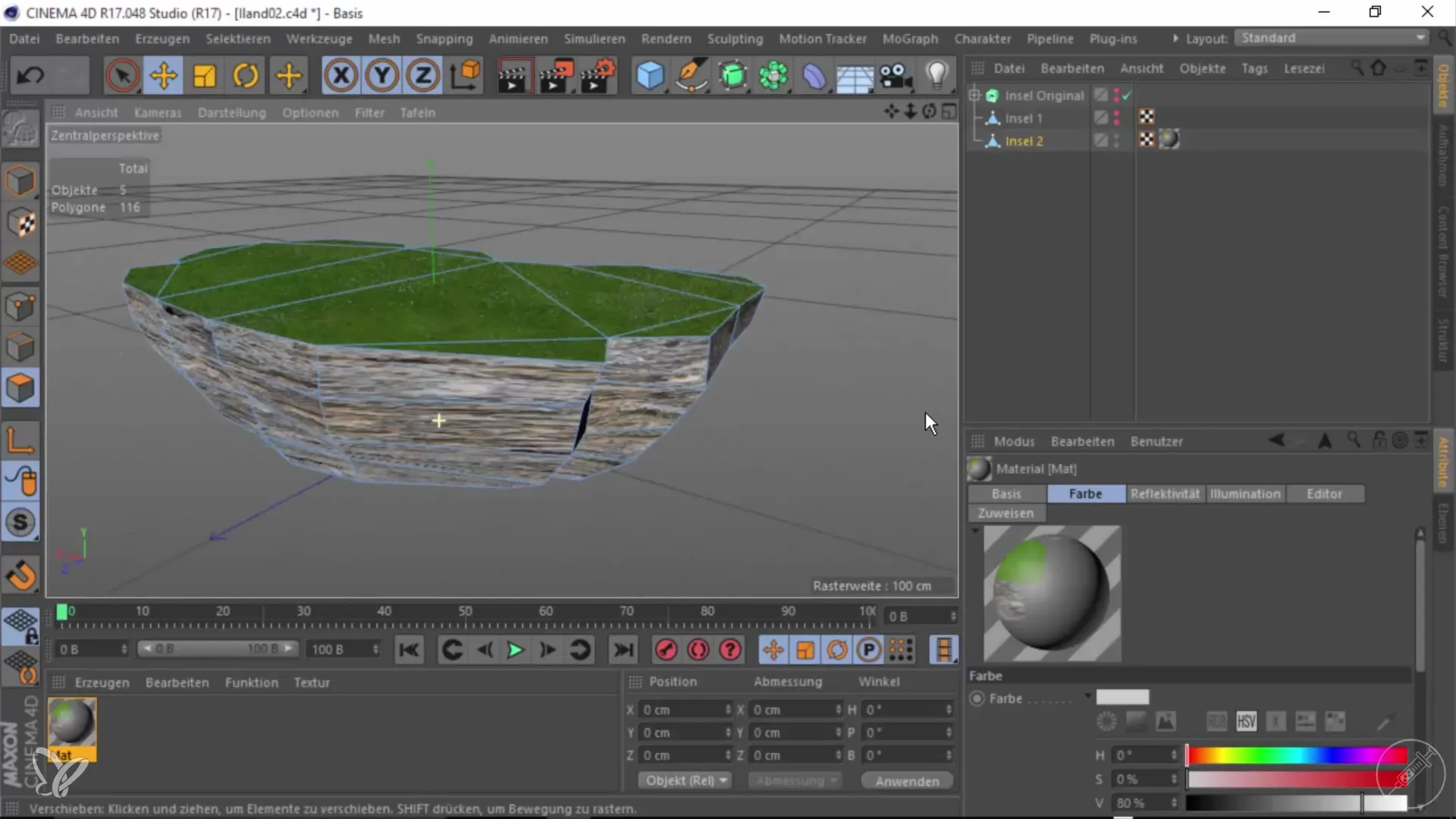Open the Deformer Bend icon
This screenshot has width=1456, height=819.
click(814, 76)
